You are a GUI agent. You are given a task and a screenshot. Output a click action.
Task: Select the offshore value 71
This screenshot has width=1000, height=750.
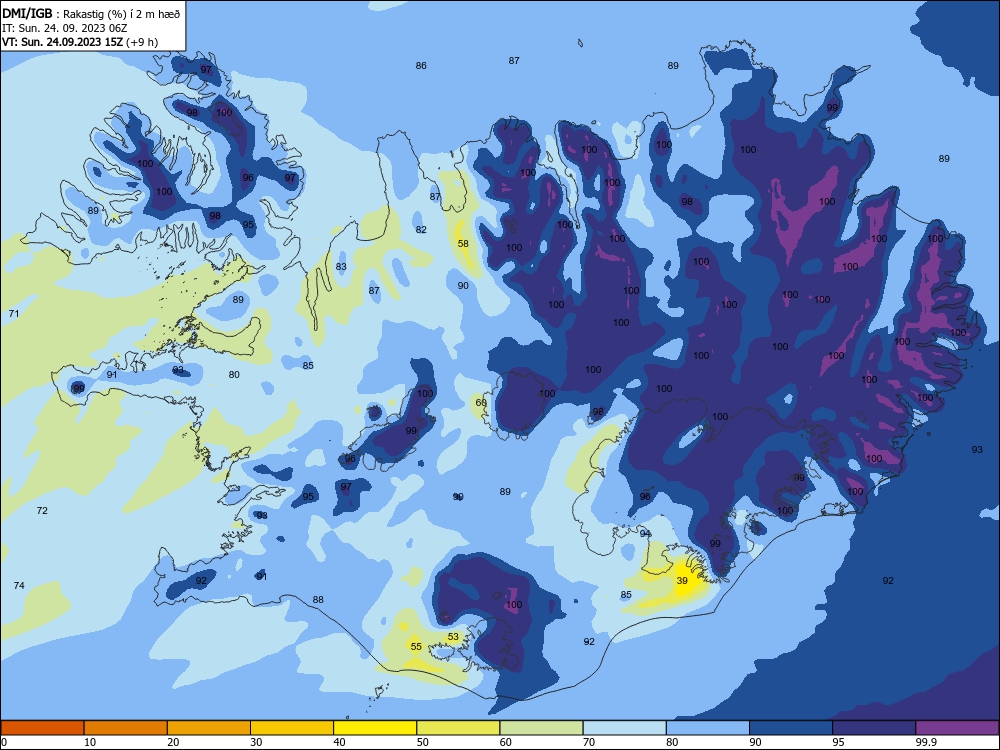click(x=14, y=313)
